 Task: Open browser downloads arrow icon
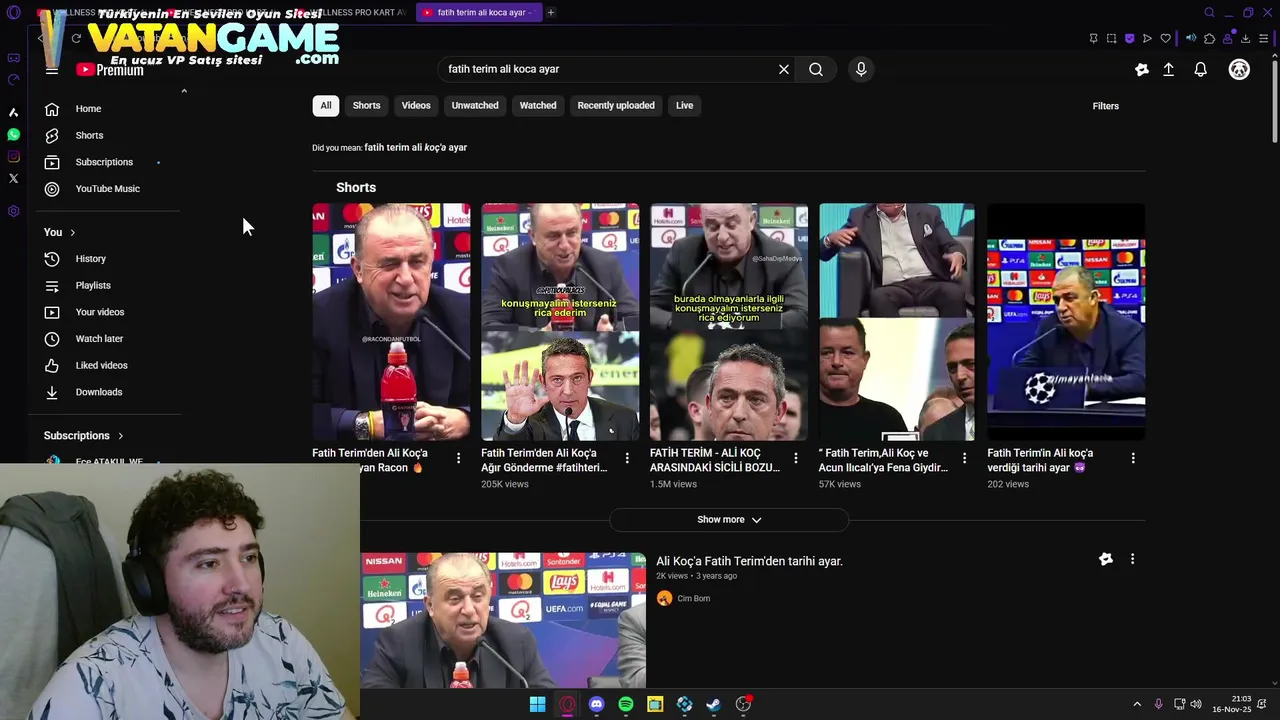coord(1245,38)
